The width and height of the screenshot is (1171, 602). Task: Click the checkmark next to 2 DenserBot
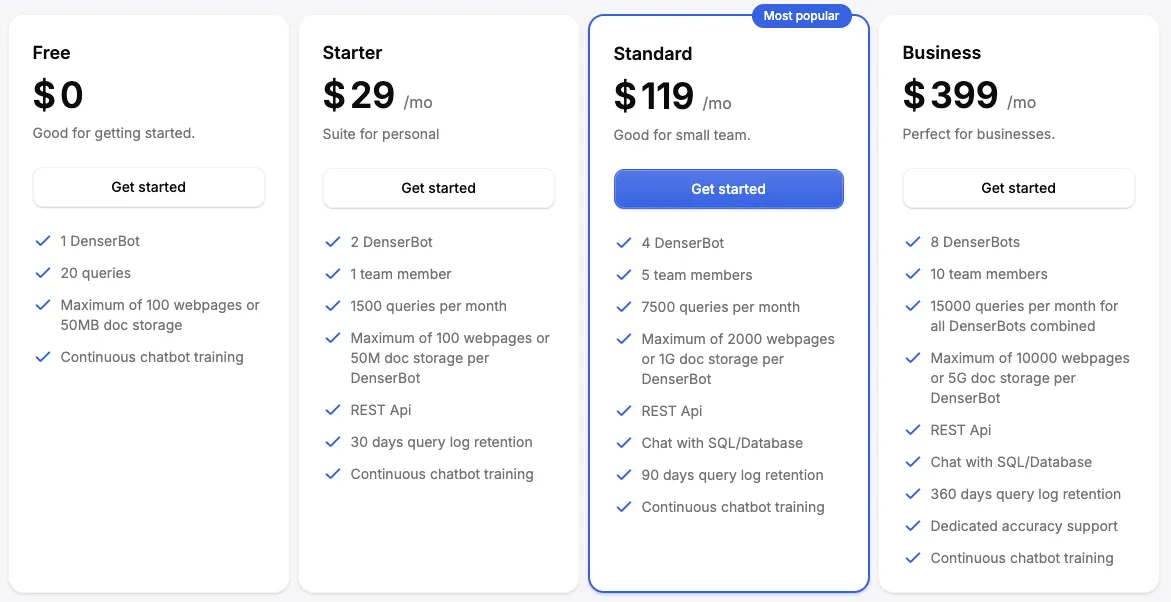(333, 241)
